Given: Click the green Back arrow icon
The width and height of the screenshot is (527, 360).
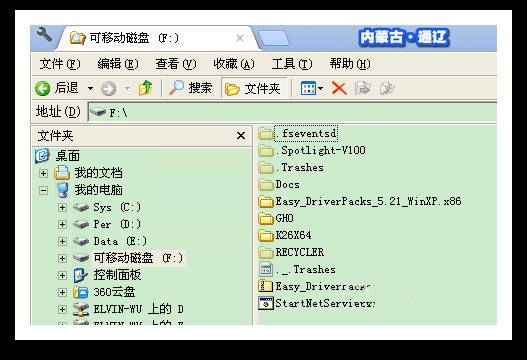Looking at the screenshot, I should click(43, 89).
